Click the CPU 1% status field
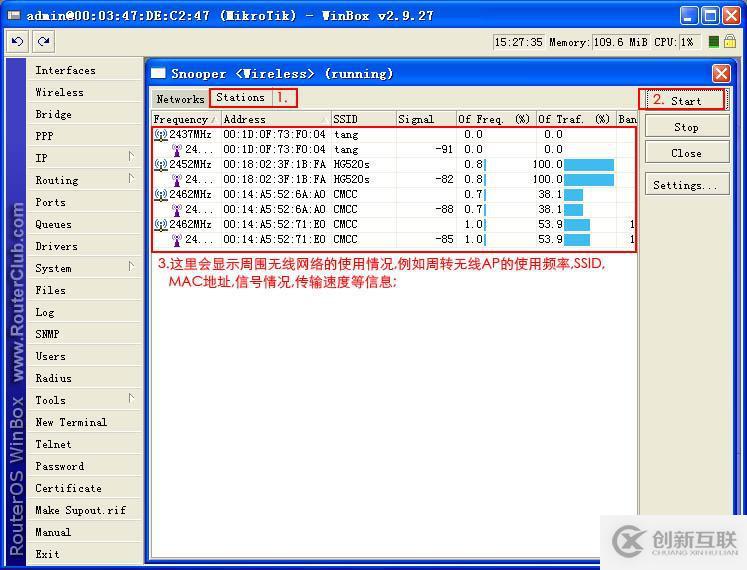 click(x=689, y=42)
